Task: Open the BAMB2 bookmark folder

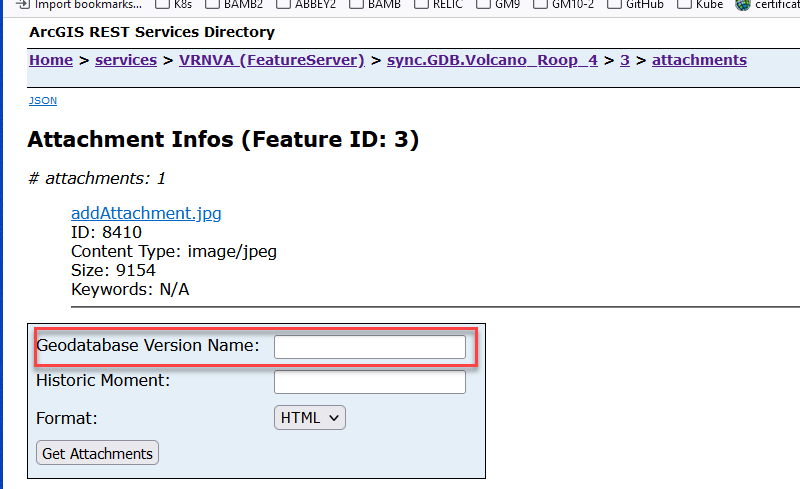Action: click(235, 4)
